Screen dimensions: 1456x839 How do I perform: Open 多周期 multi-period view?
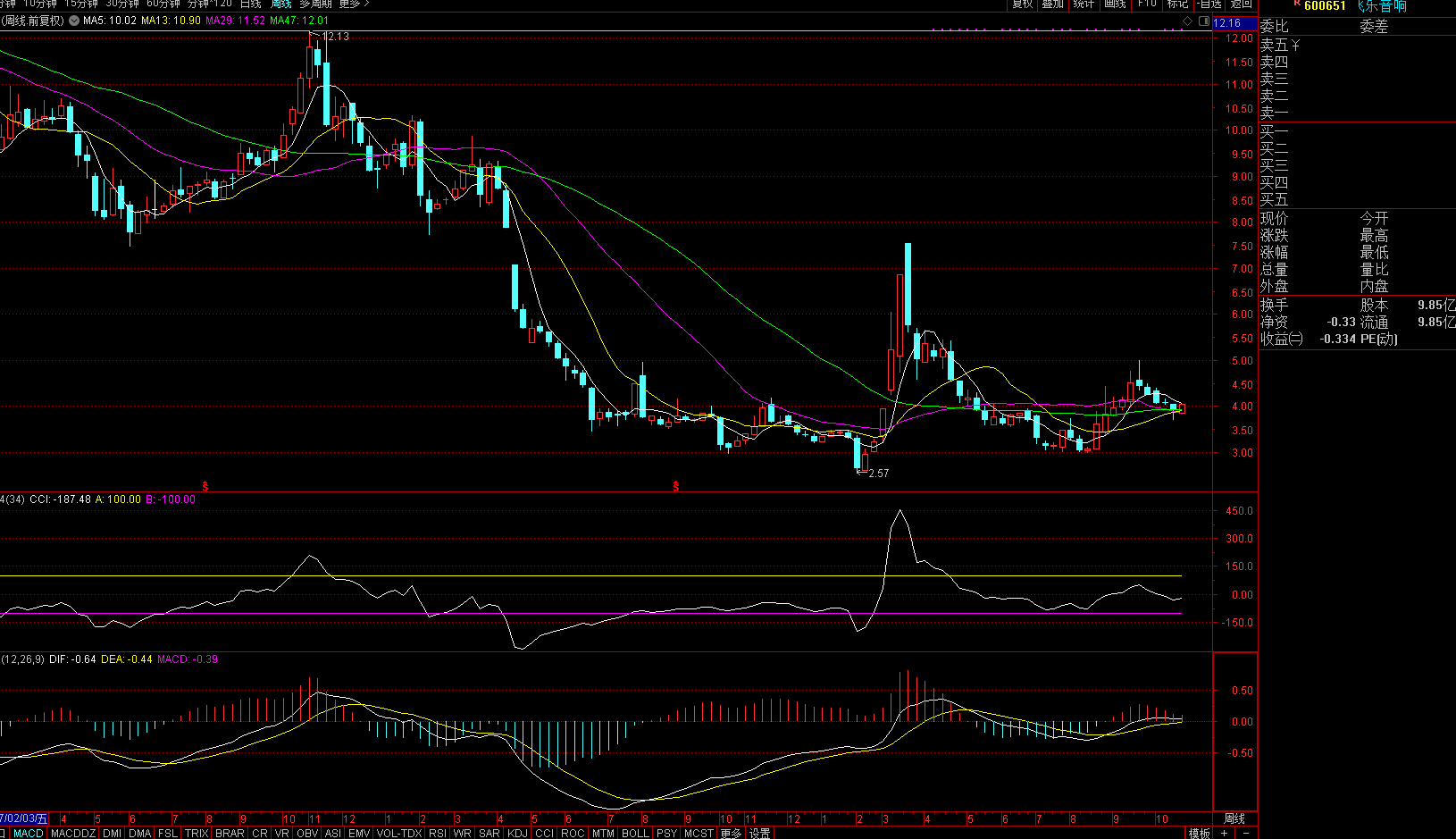point(315,4)
